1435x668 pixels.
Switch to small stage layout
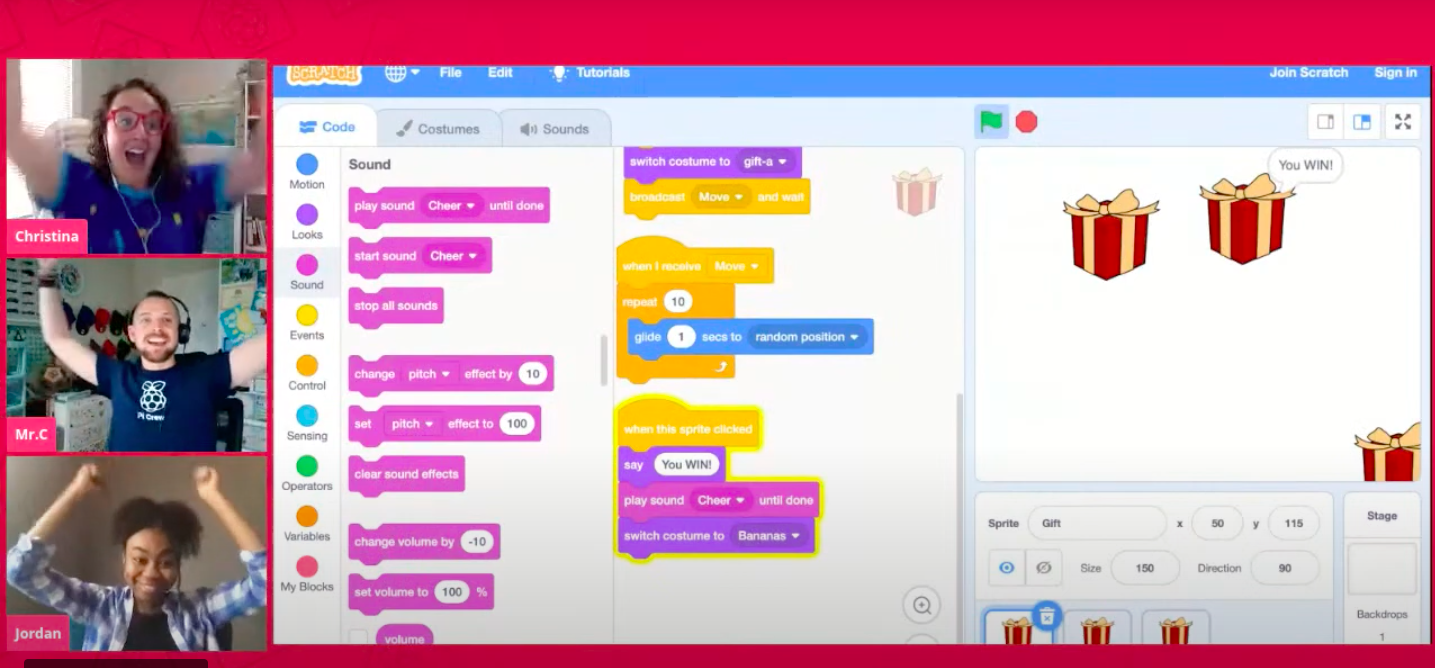[1325, 122]
